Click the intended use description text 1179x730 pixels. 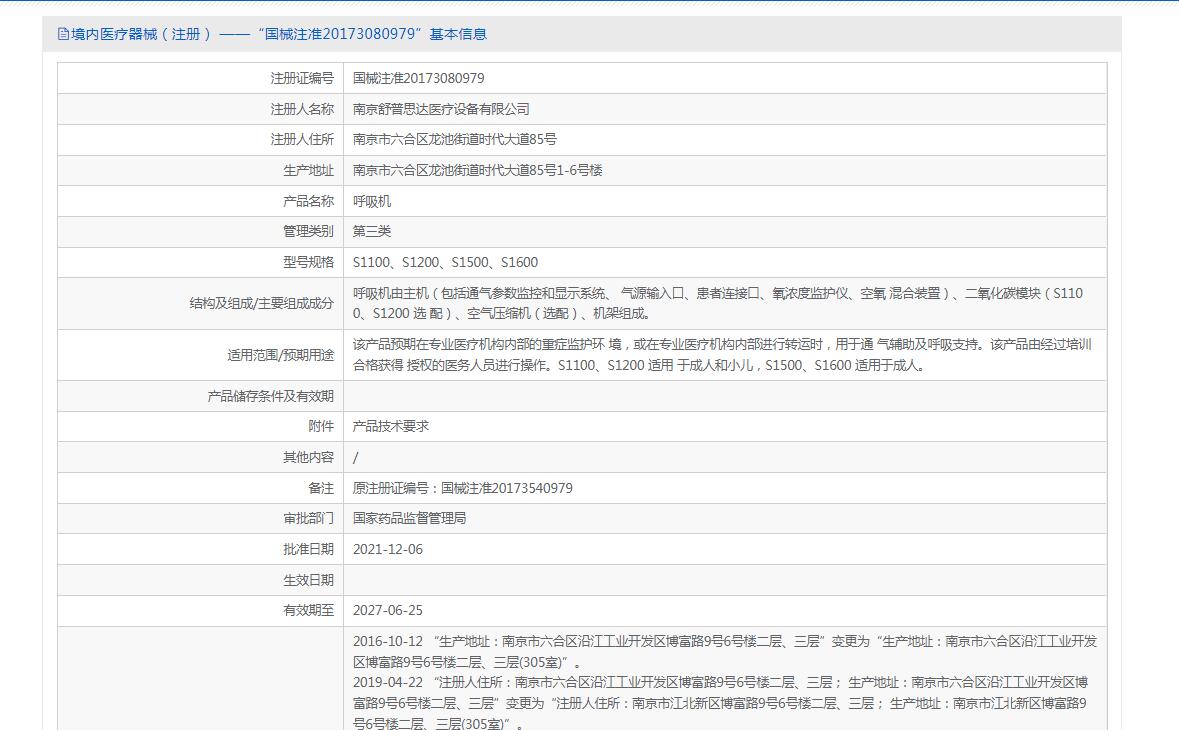click(x=721, y=354)
